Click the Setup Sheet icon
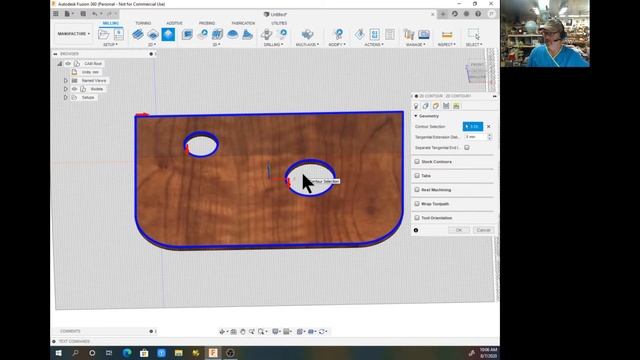Image resolution: width=640 pixels, height=360 pixels. click(390, 35)
